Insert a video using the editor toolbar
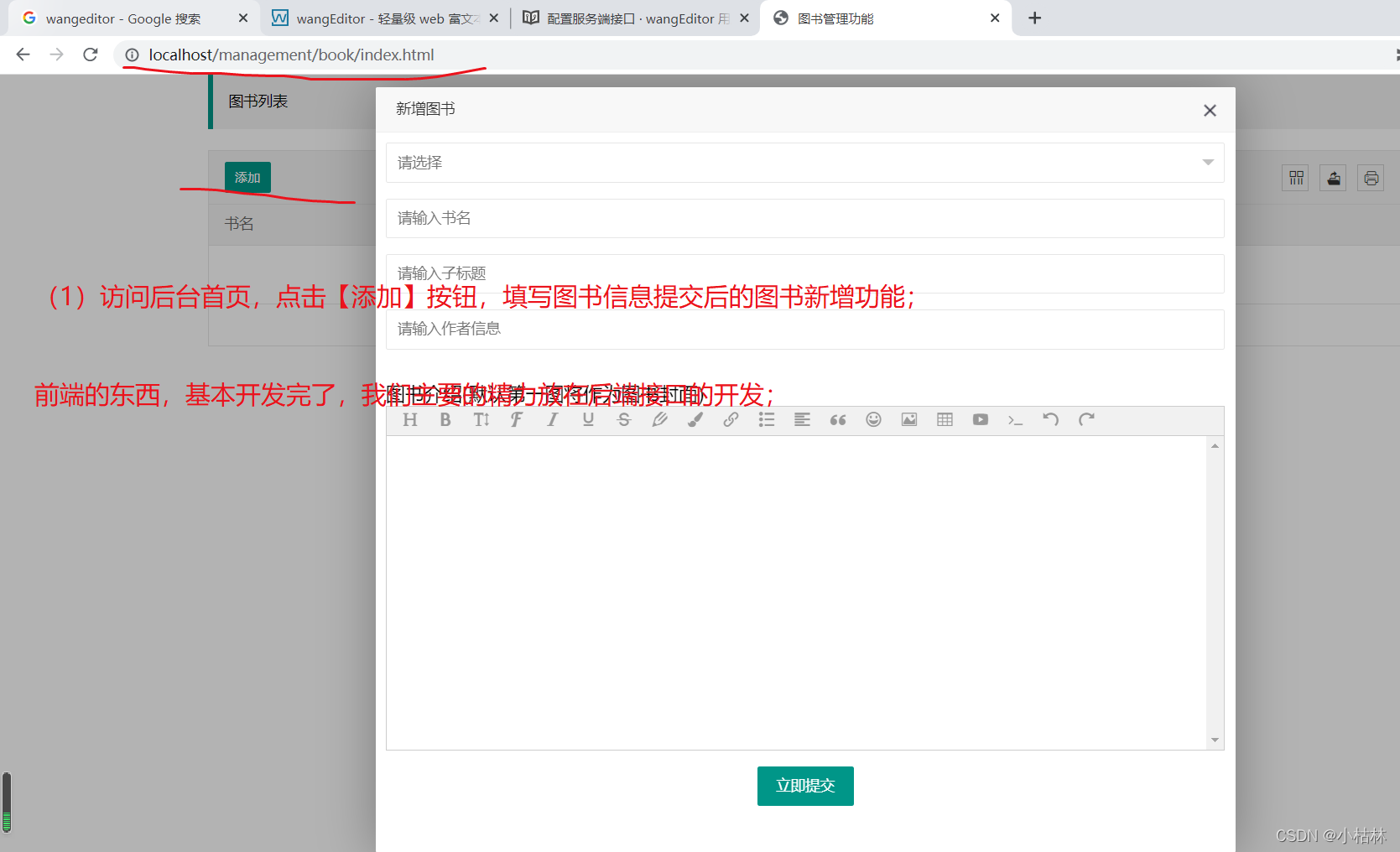 [980, 419]
